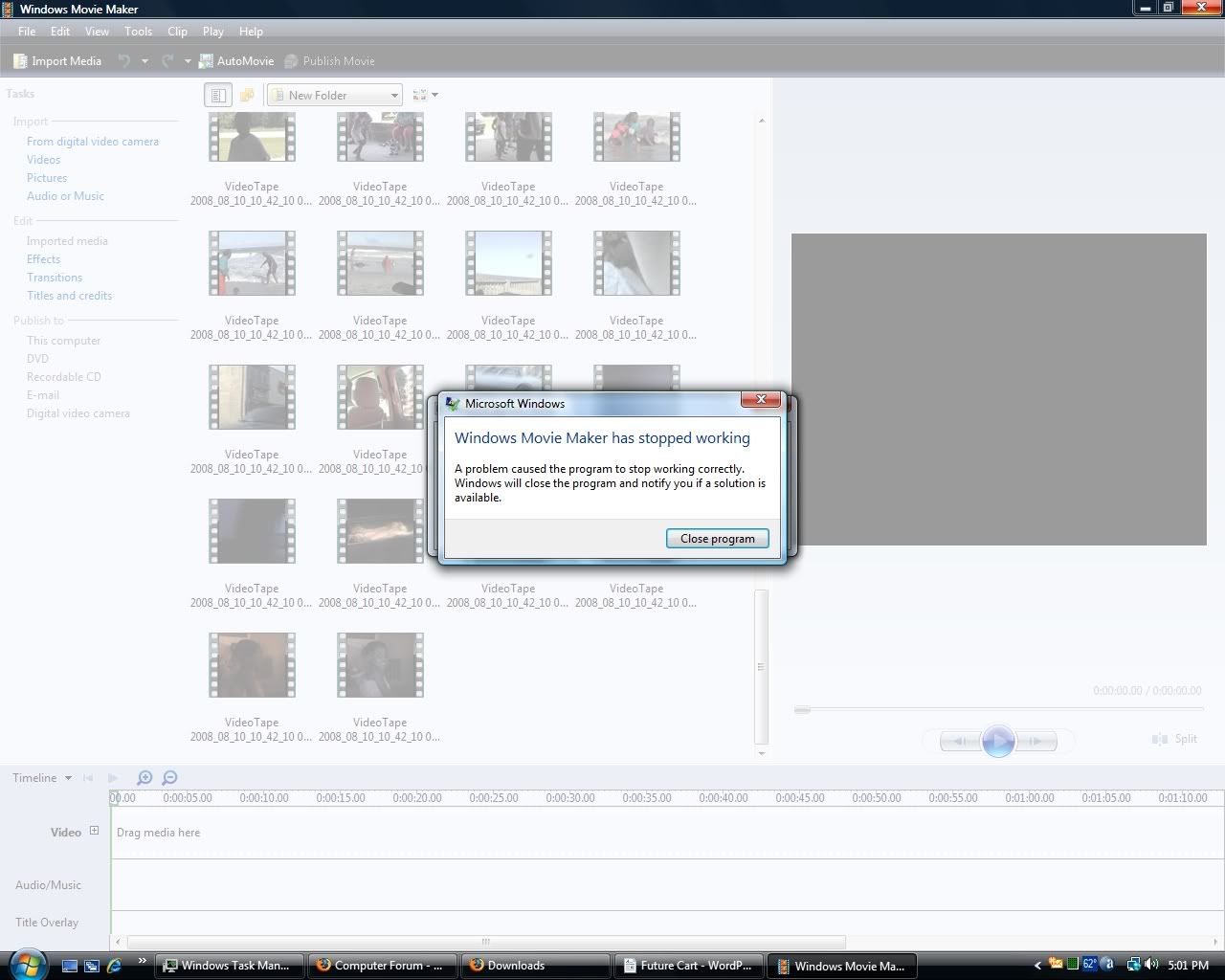Screen dimensions: 1225x980
Task: Click the Split clip button
Action: (x=1174, y=739)
